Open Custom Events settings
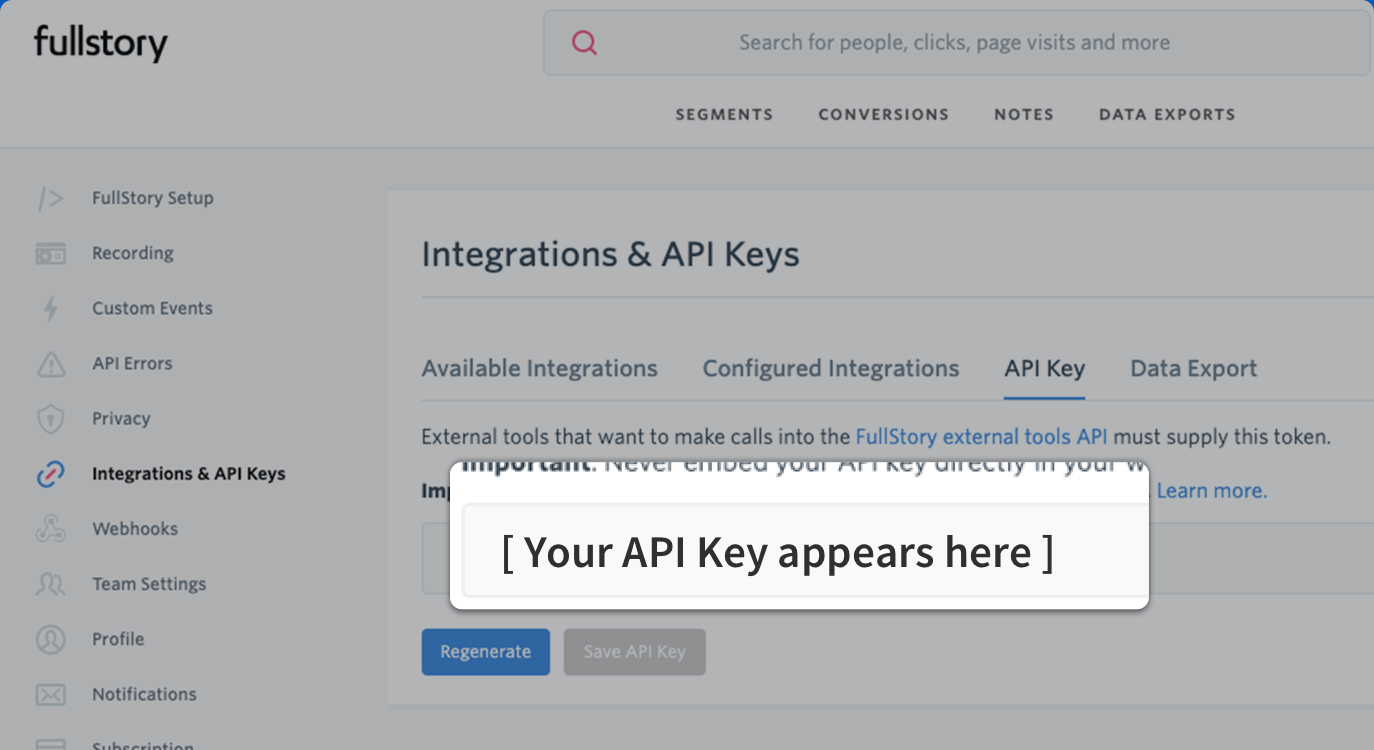Viewport: 1374px width, 750px height. point(152,308)
